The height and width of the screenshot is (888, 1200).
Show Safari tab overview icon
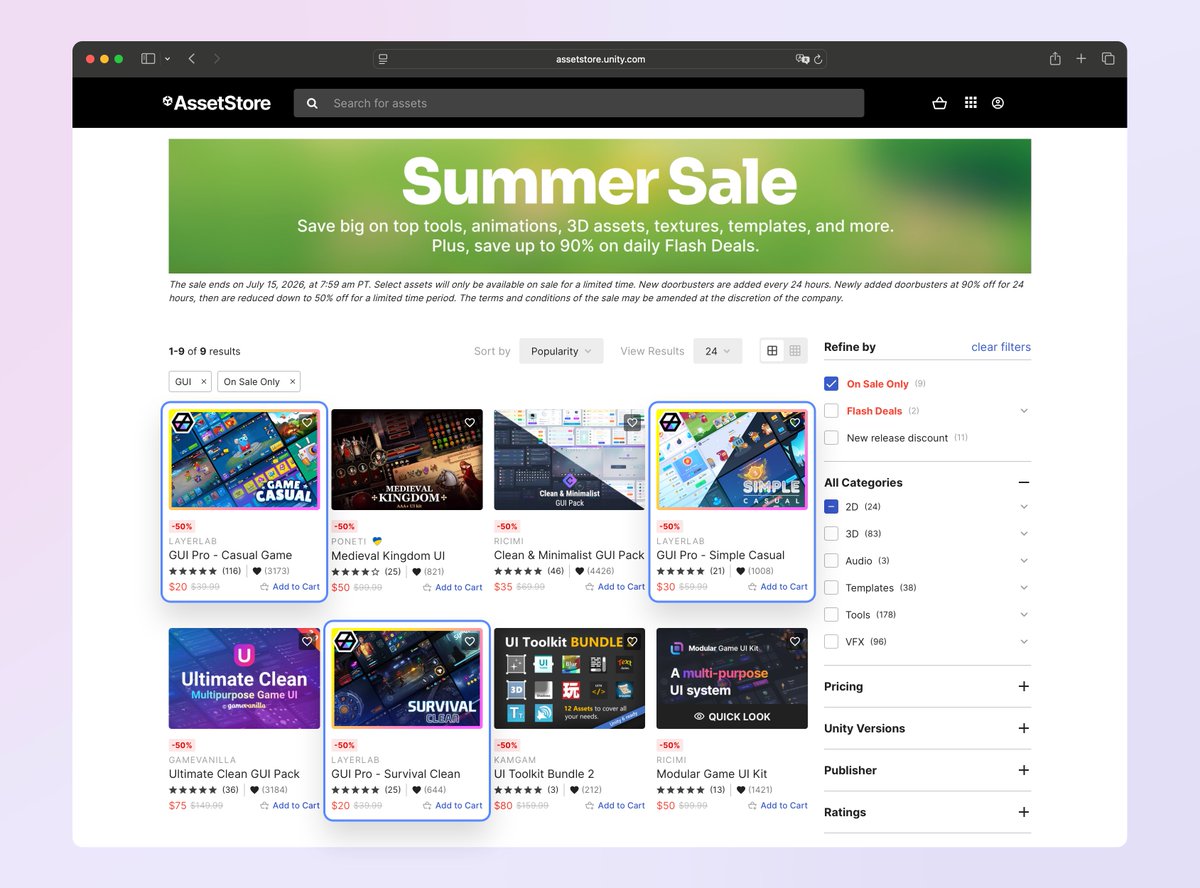[x=1108, y=59]
